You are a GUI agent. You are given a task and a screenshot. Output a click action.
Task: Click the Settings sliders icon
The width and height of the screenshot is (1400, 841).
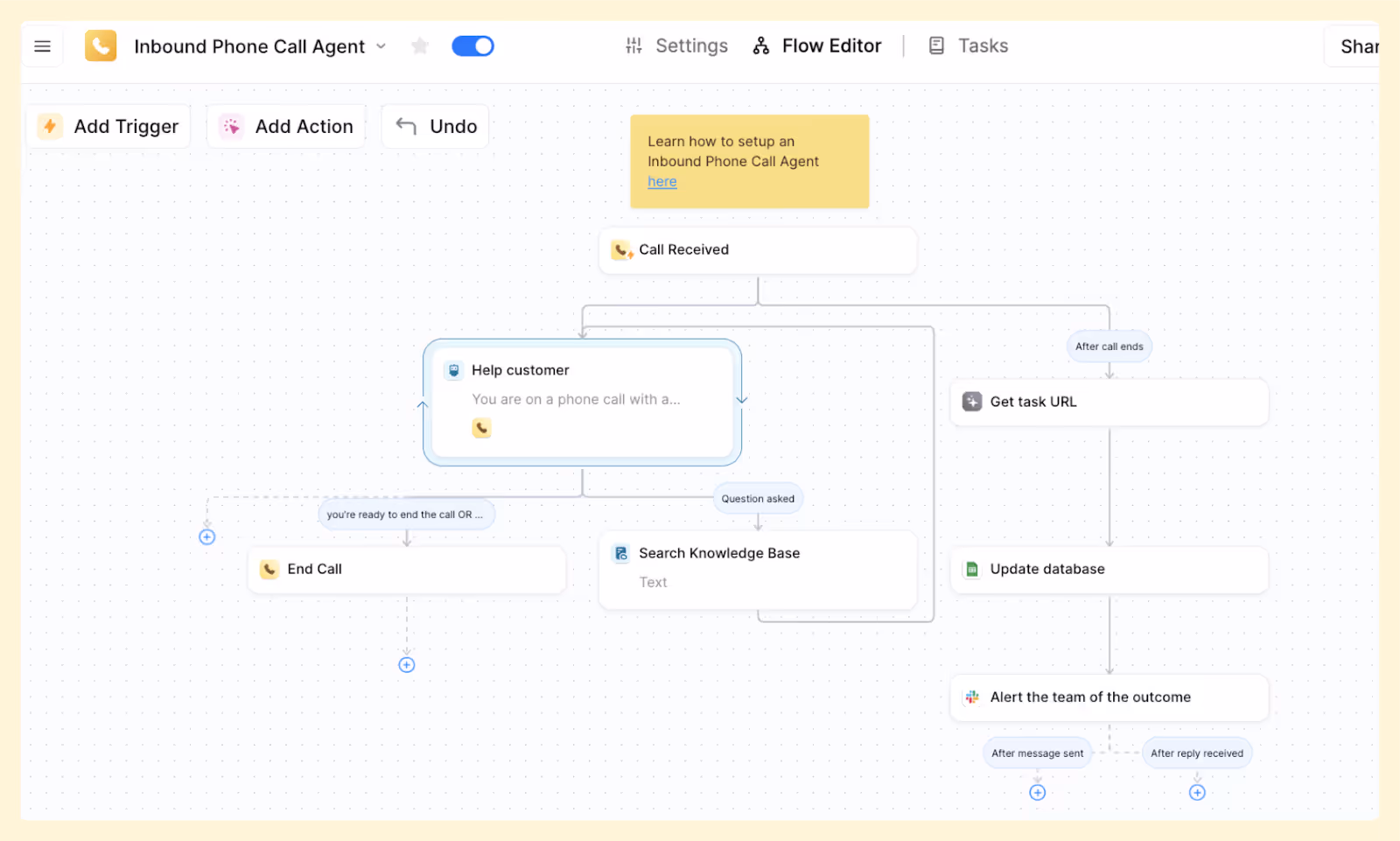(x=634, y=46)
